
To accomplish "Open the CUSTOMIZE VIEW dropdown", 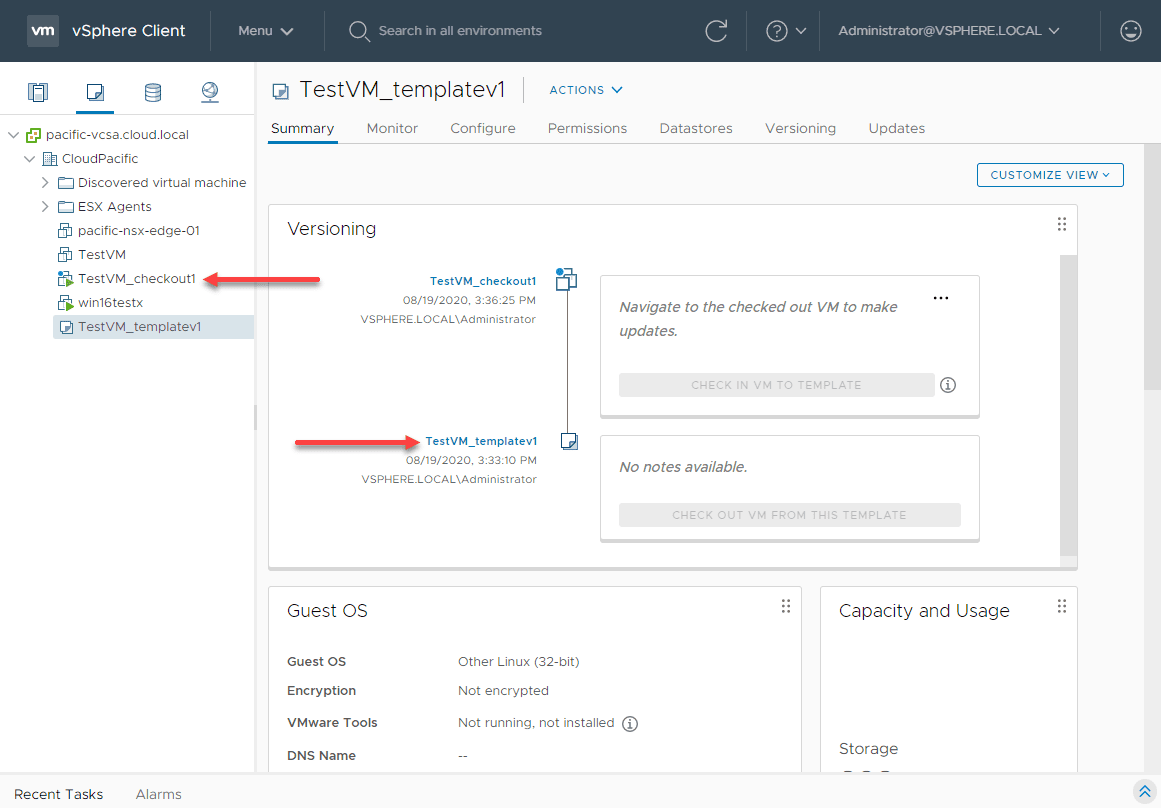I will click(1049, 174).
